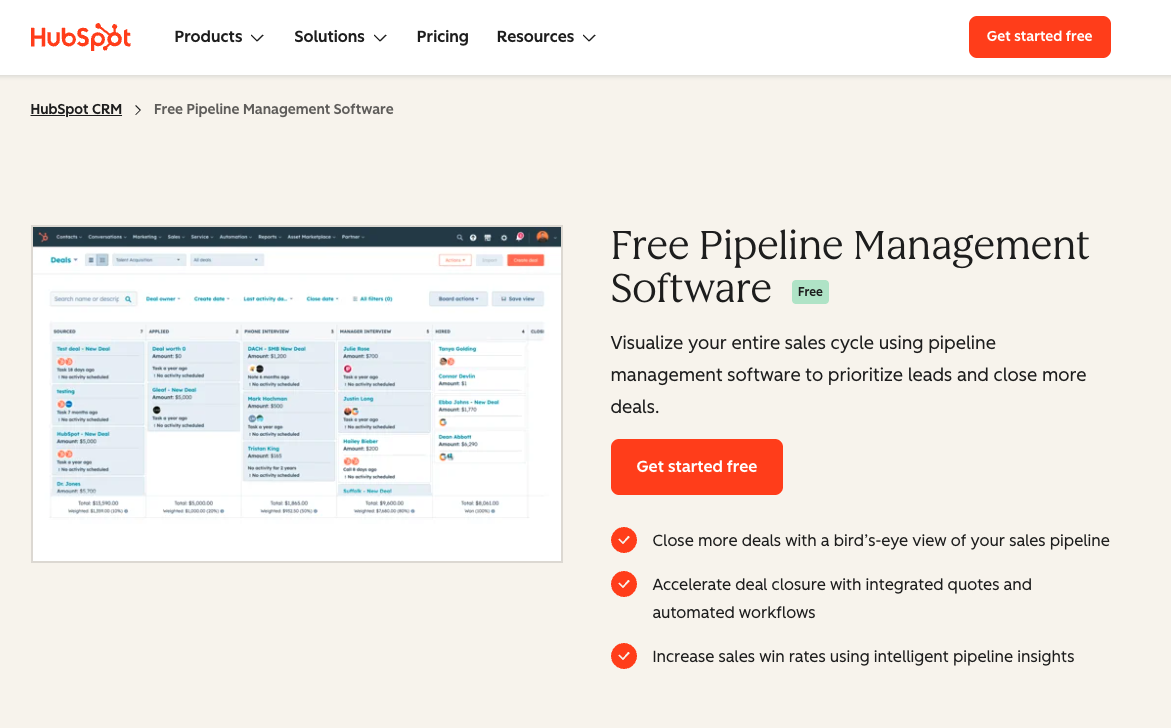The width and height of the screenshot is (1171, 728).
Task: Expand the Resources dropdown menu
Action: click(x=546, y=37)
